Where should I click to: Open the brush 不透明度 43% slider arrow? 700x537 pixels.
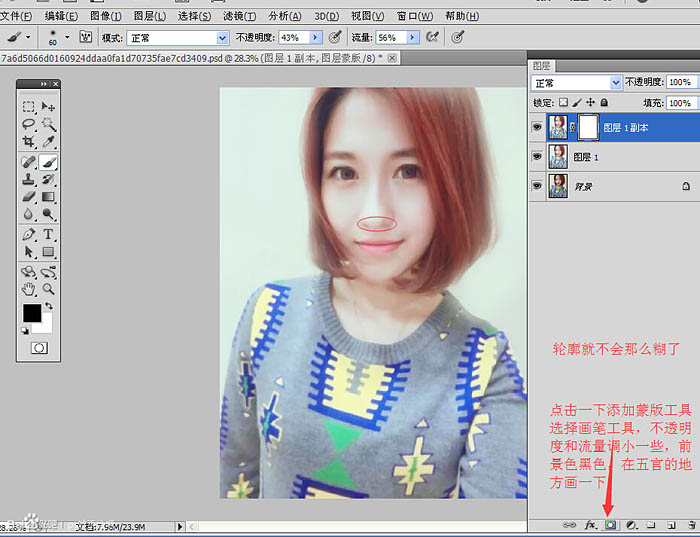(316, 37)
